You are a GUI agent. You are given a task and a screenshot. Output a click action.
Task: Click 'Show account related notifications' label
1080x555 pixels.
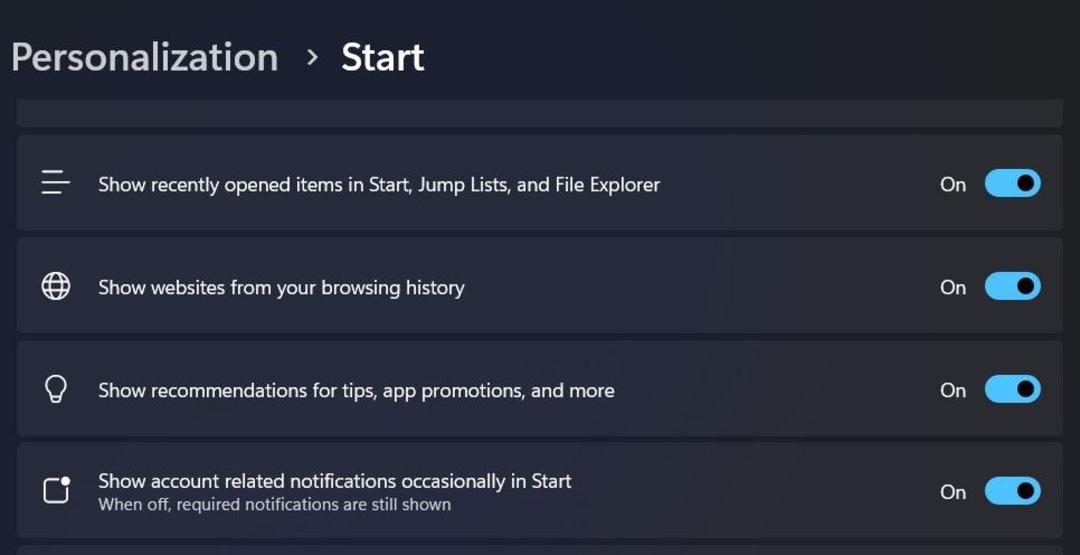pyautogui.click(x=335, y=481)
